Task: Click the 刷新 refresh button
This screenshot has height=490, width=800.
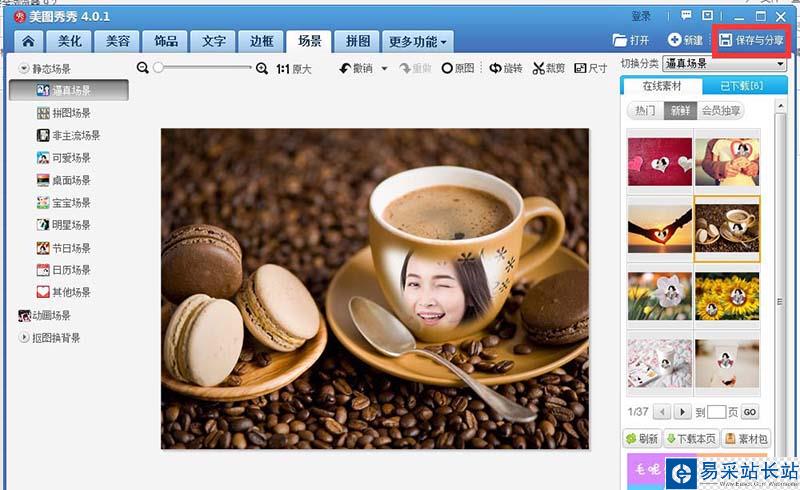Action: pos(642,438)
